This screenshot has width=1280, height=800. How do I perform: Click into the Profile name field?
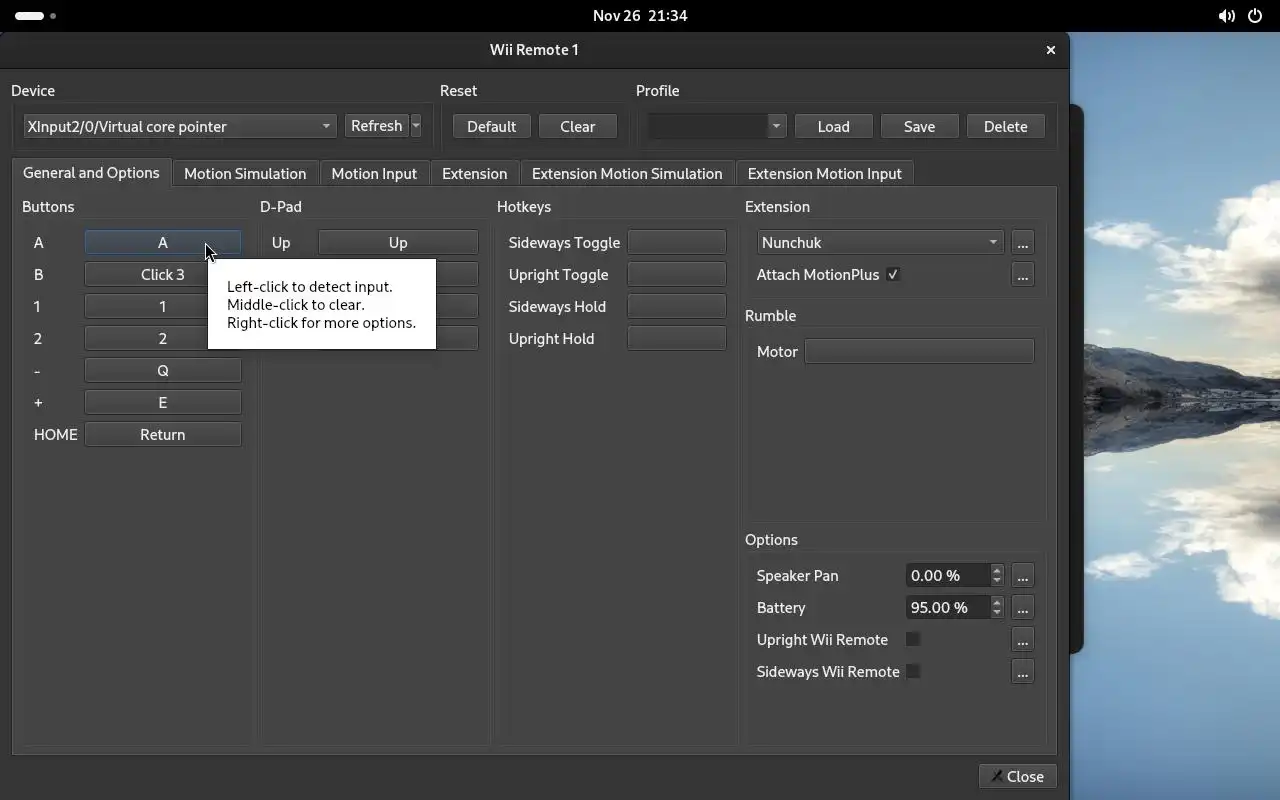click(707, 127)
